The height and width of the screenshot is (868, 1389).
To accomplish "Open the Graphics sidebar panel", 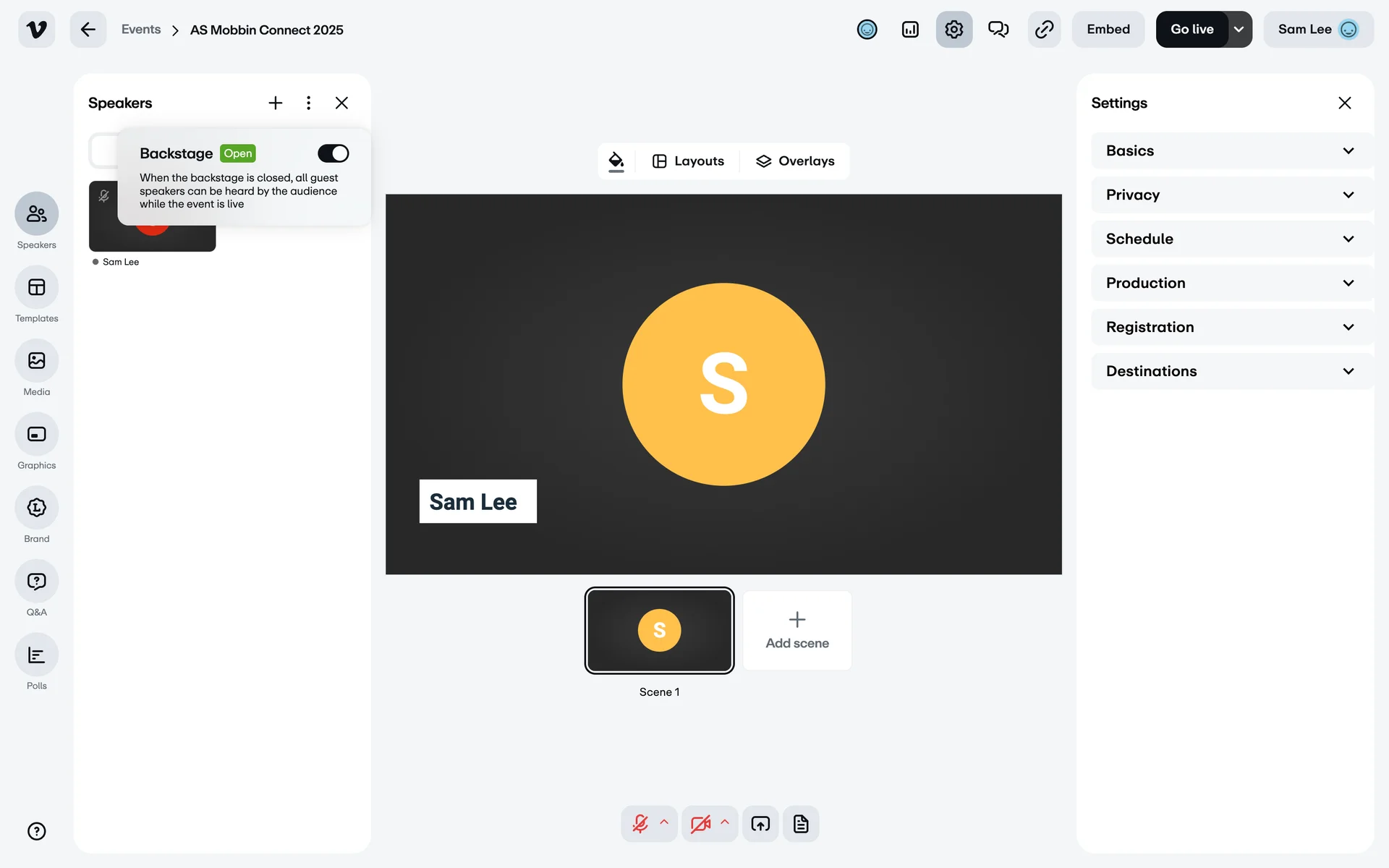I will (36, 435).
